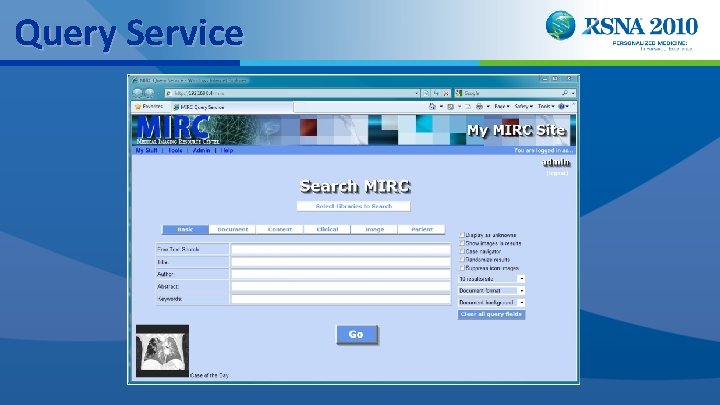Screen dimensions: 720x405
Task: Enable Suppress icon images checkbox
Action: [462, 268]
